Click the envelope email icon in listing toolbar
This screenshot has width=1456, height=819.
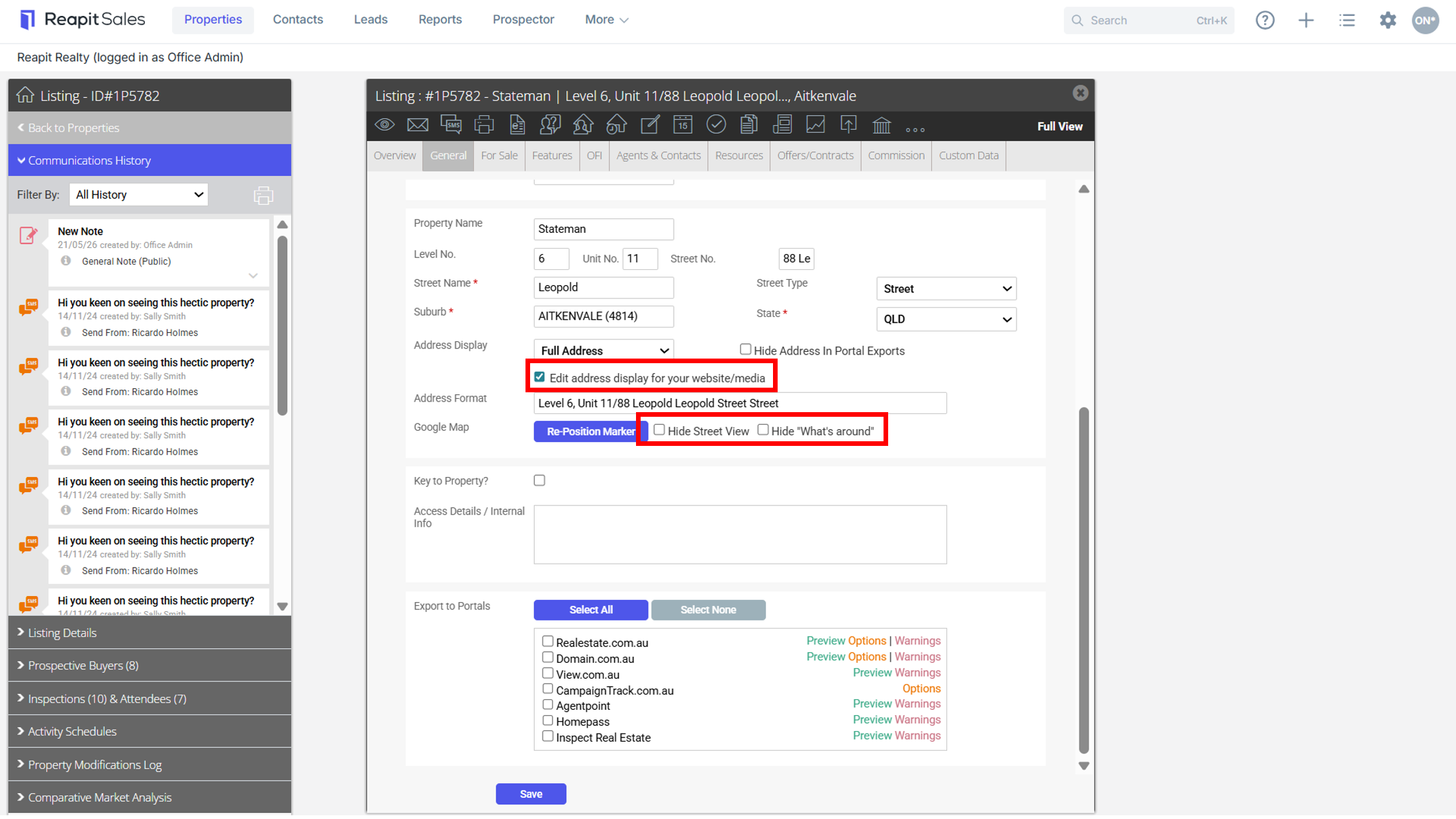(418, 125)
